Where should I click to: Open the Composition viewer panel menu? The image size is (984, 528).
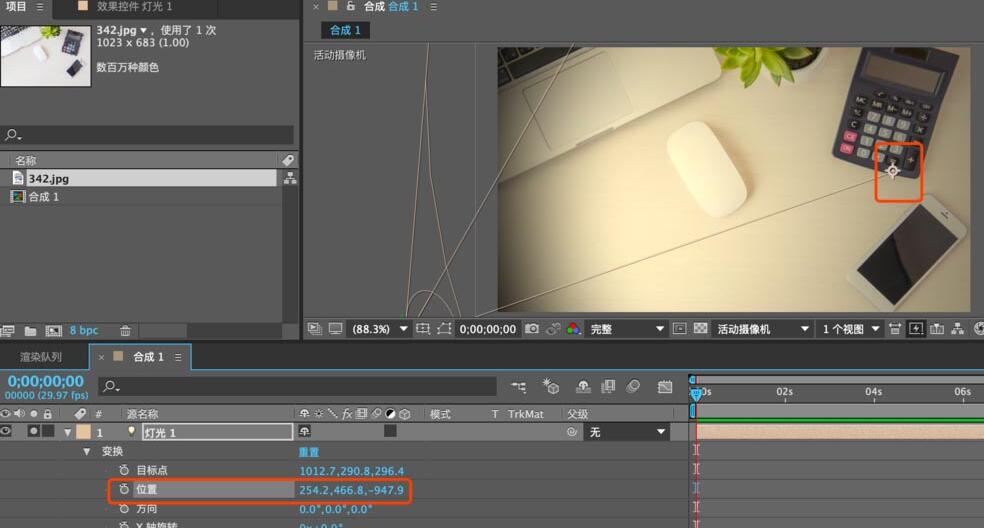(433, 6)
